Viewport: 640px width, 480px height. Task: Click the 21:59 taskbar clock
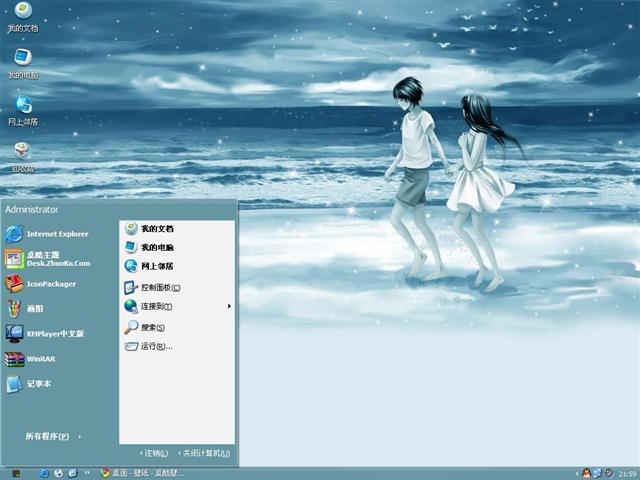click(627, 474)
